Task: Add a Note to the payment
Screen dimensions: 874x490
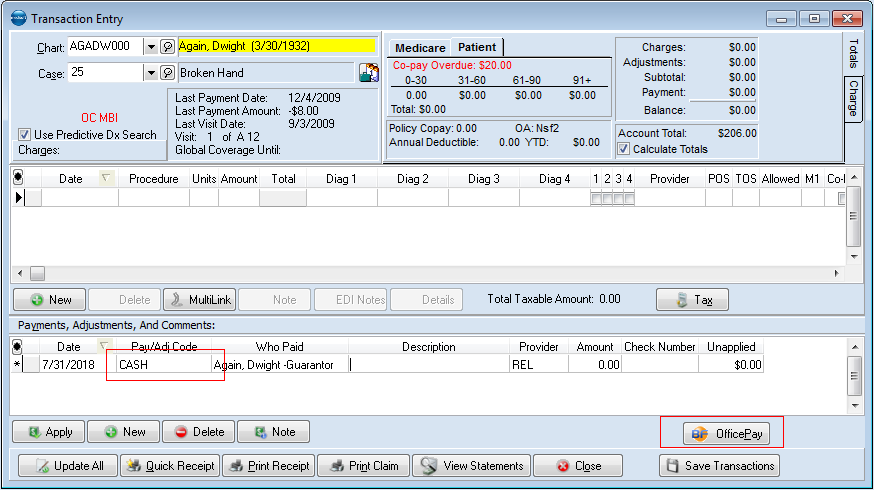Action: point(274,432)
